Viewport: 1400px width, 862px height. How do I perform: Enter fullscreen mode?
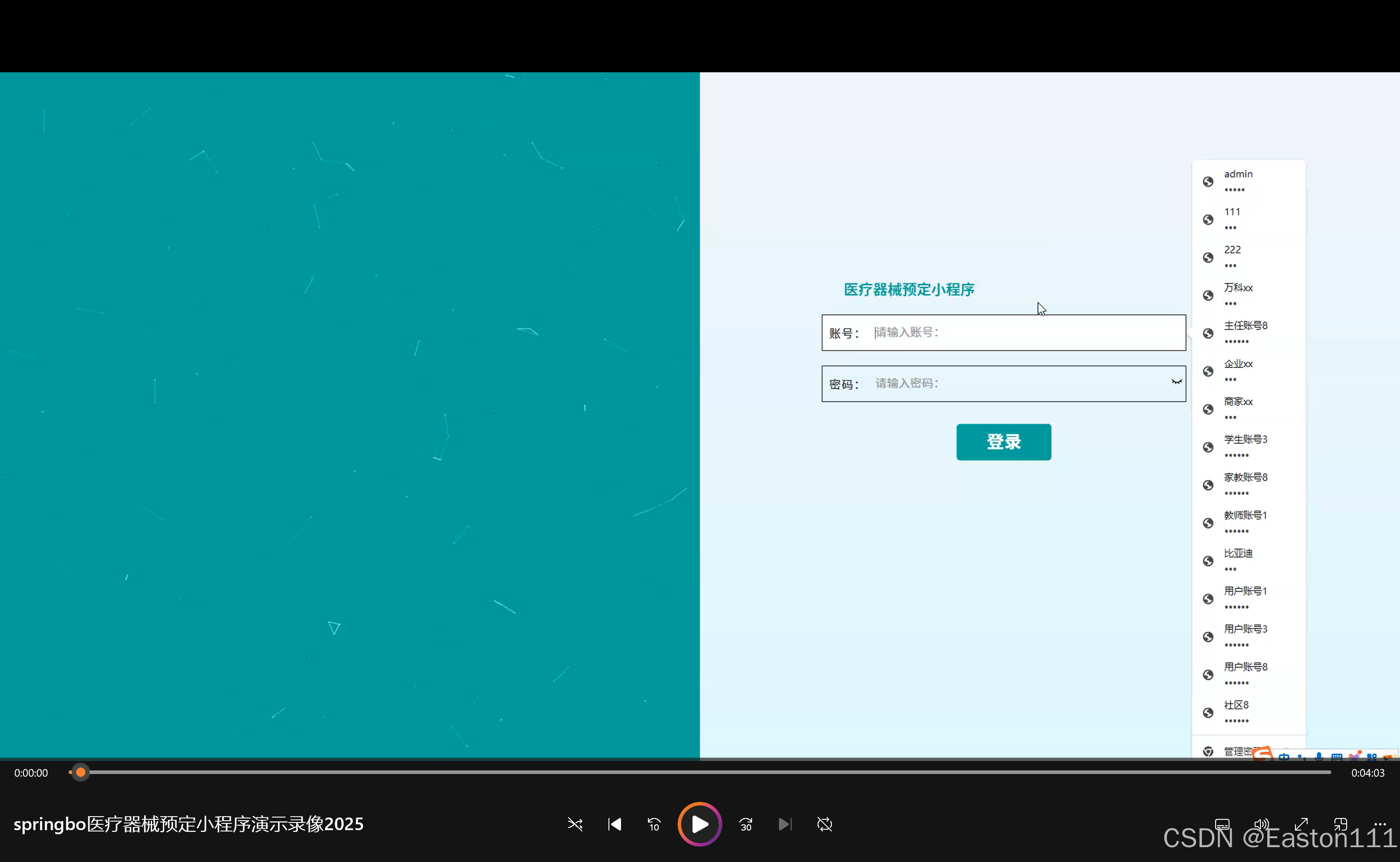(x=1301, y=824)
